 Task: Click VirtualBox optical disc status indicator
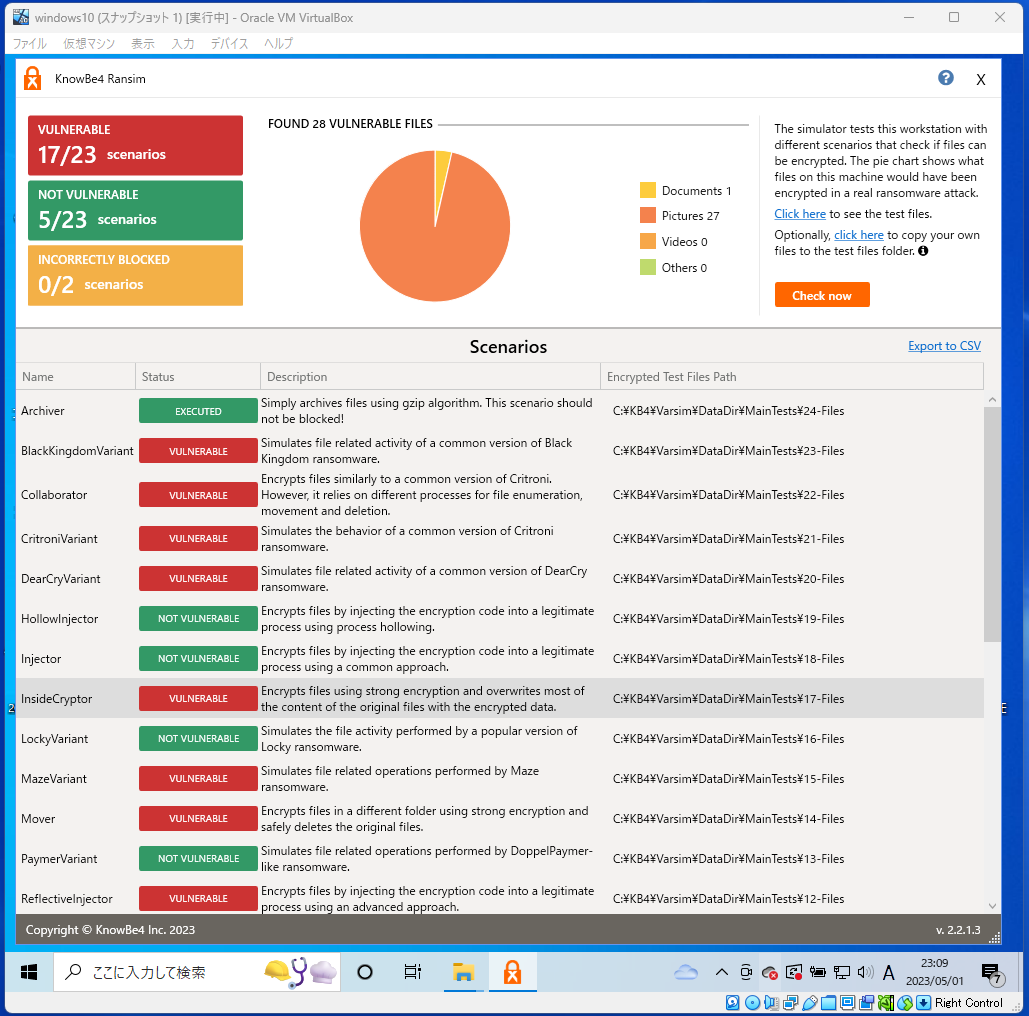point(753,1002)
